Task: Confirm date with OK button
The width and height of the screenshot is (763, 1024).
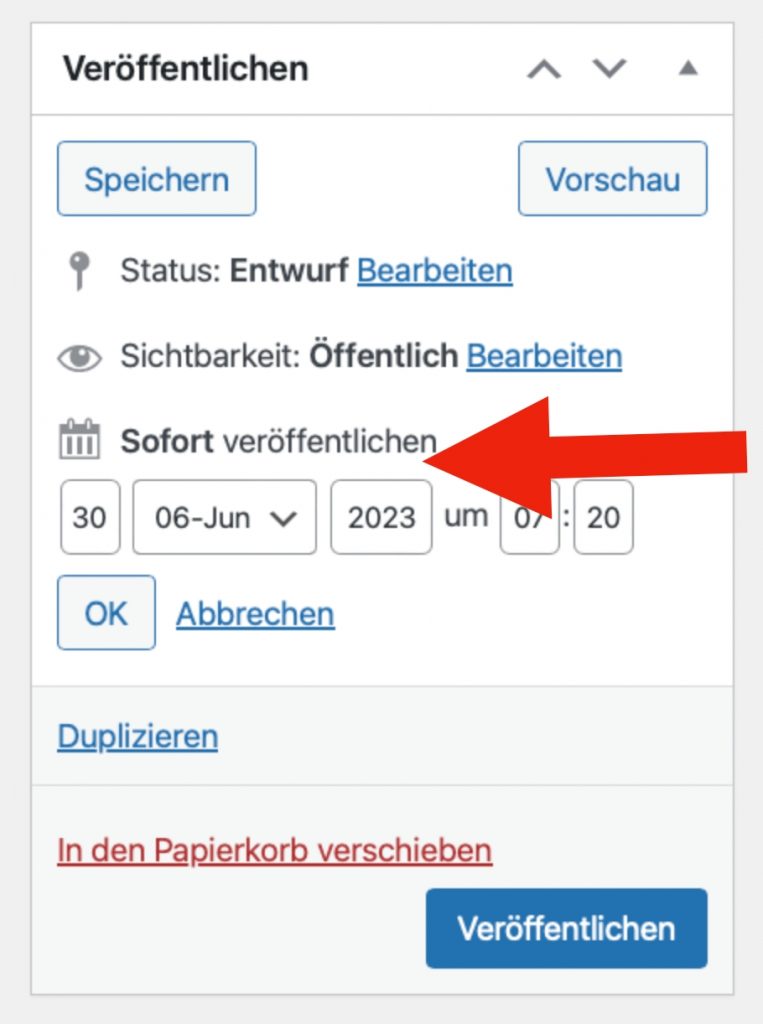Action: coord(106,613)
